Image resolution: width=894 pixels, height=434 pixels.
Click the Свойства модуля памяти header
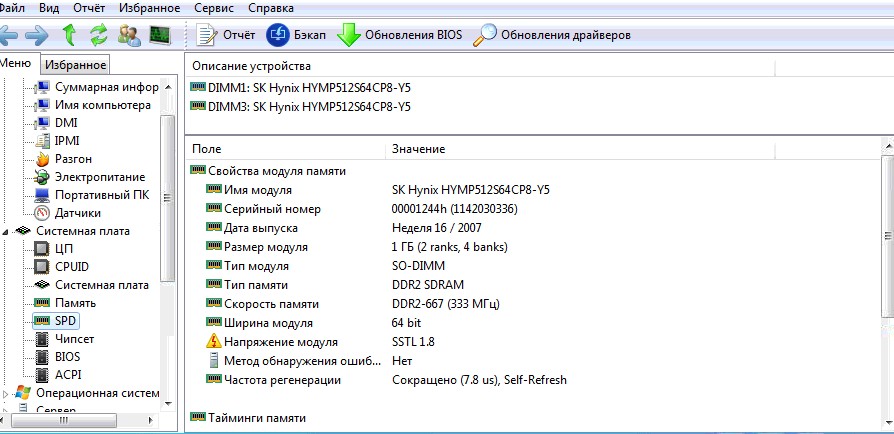268,171
